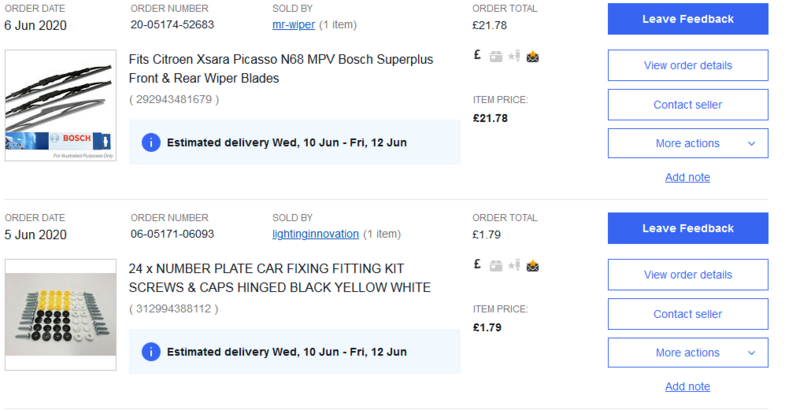Click the star-pencil feedback-left icon for number plate kit order
The height and width of the screenshot is (410, 800).
514,266
